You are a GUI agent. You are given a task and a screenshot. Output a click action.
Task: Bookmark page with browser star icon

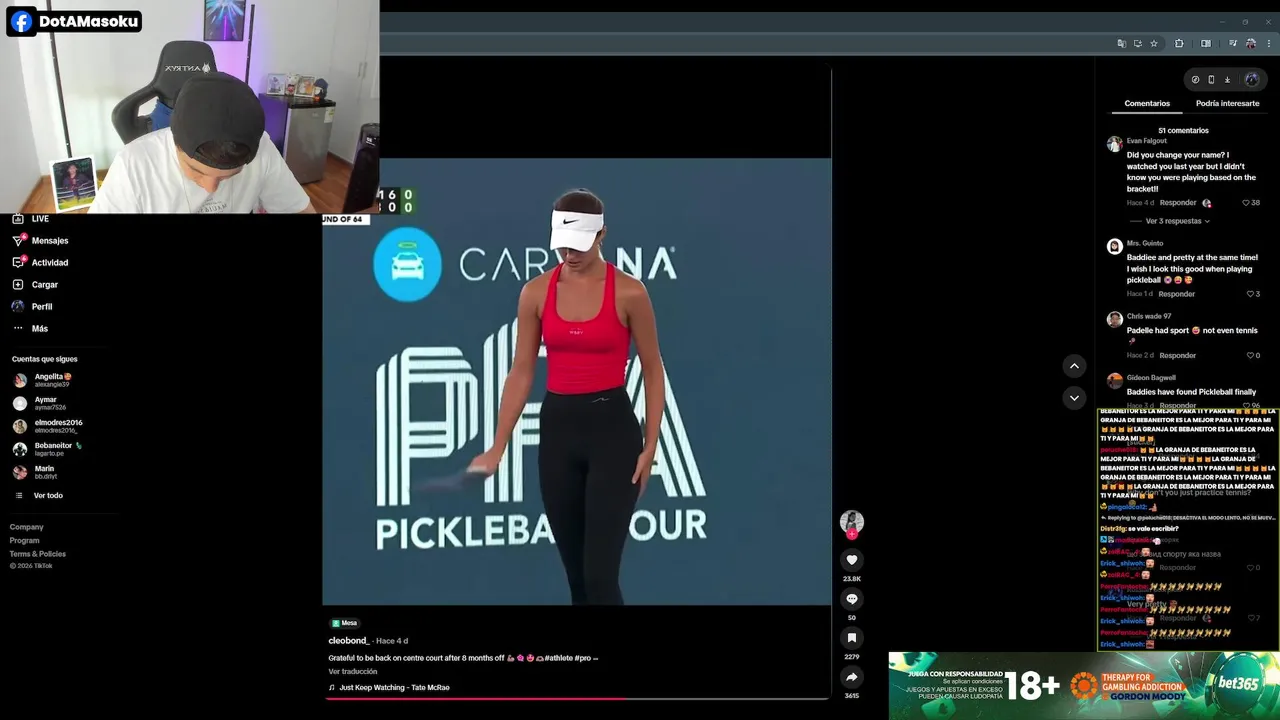point(1154,43)
